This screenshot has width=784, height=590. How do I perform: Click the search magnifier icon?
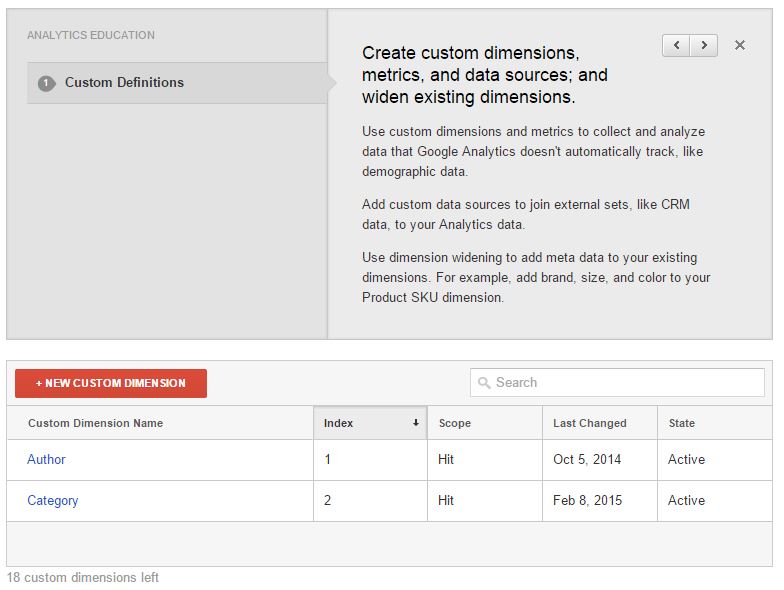485,383
